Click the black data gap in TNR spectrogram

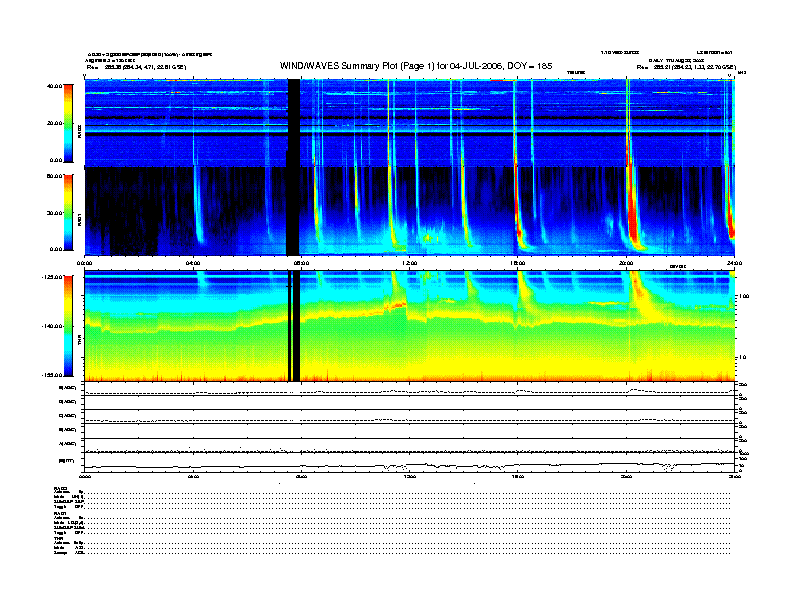(x=294, y=326)
